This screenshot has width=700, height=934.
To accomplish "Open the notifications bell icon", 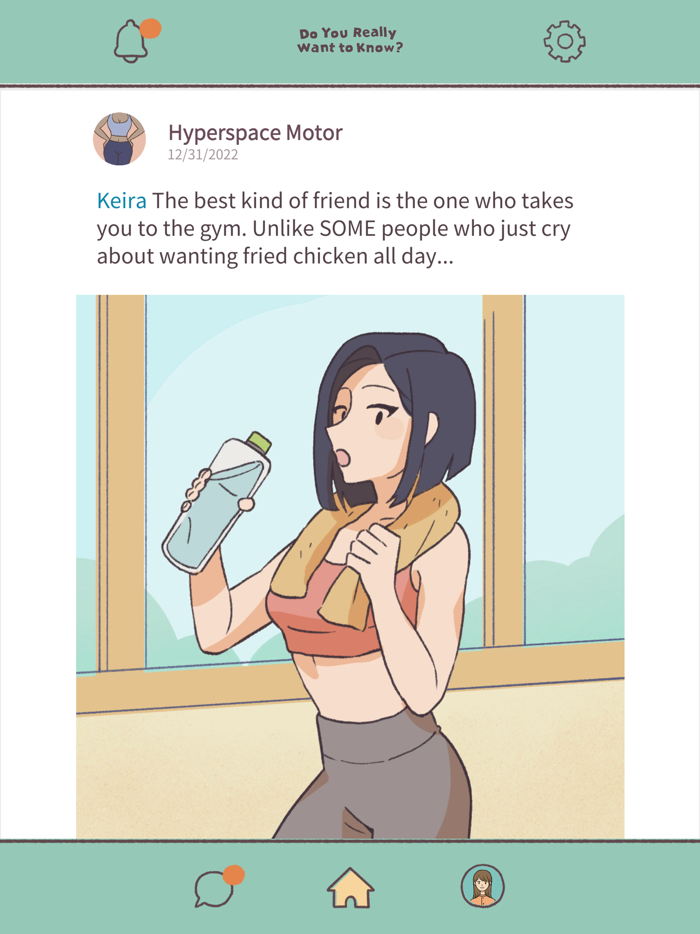I will 130,41.
